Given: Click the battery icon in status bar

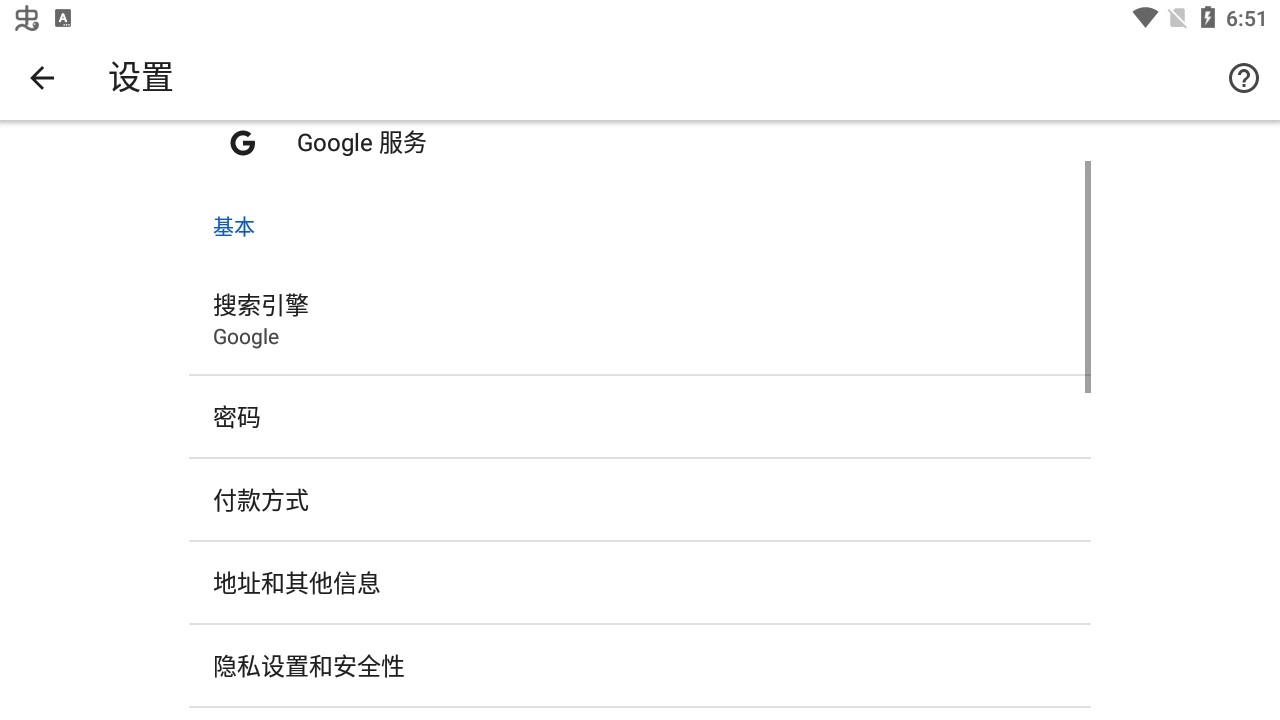Looking at the screenshot, I should tap(1209, 16).
